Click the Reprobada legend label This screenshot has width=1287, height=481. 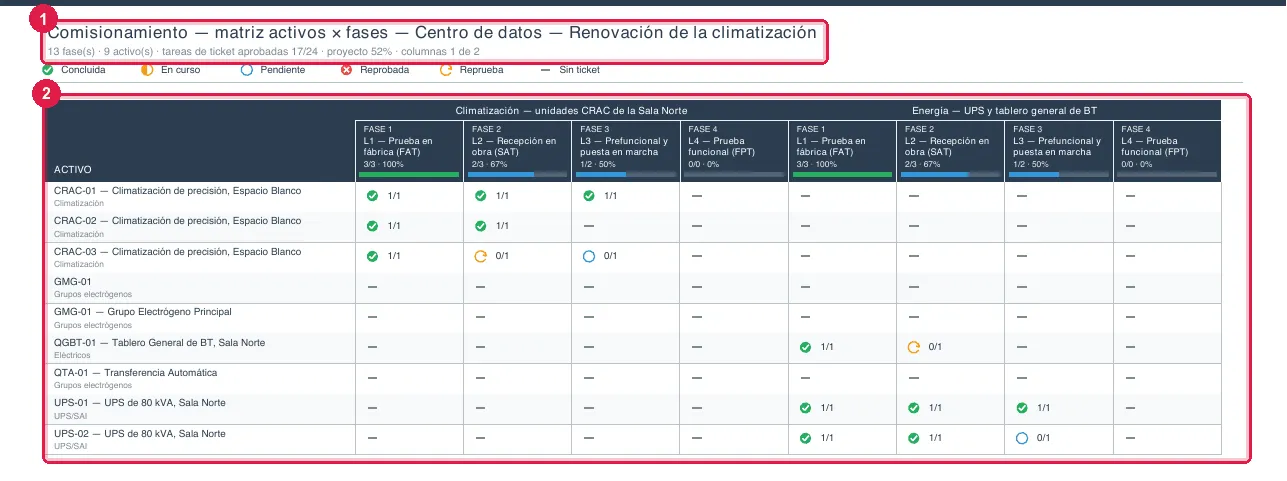pyautogui.click(x=384, y=70)
